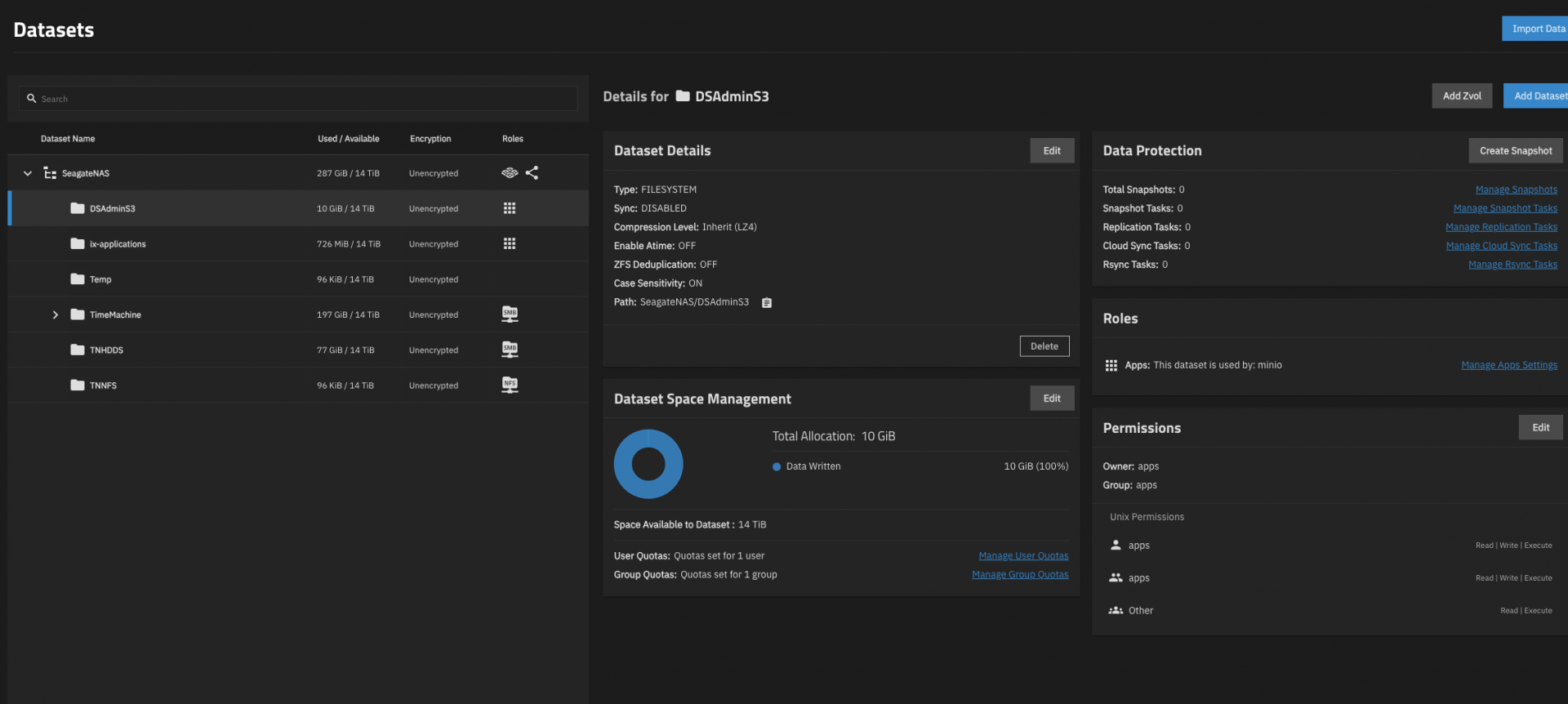Edit the Dataset Details card

tap(1052, 150)
